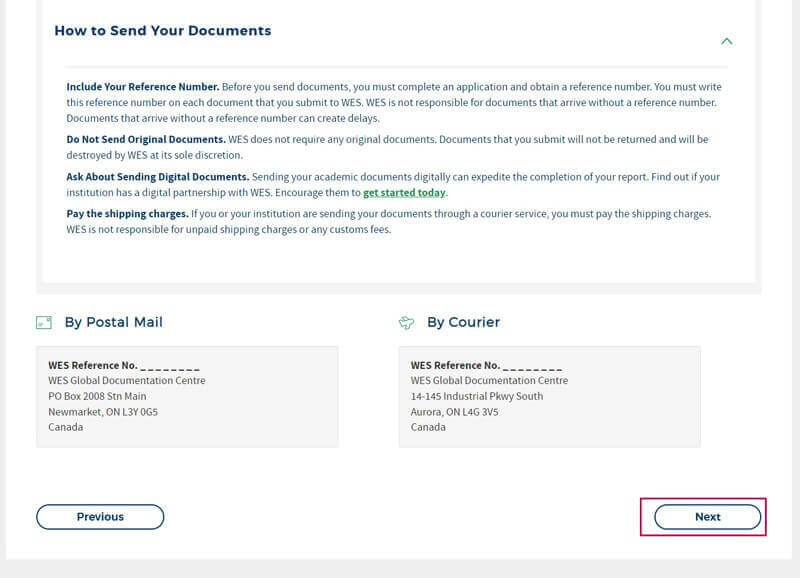Image resolution: width=800 pixels, height=578 pixels.
Task: Go back with the Previous button
Action: (100, 517)
